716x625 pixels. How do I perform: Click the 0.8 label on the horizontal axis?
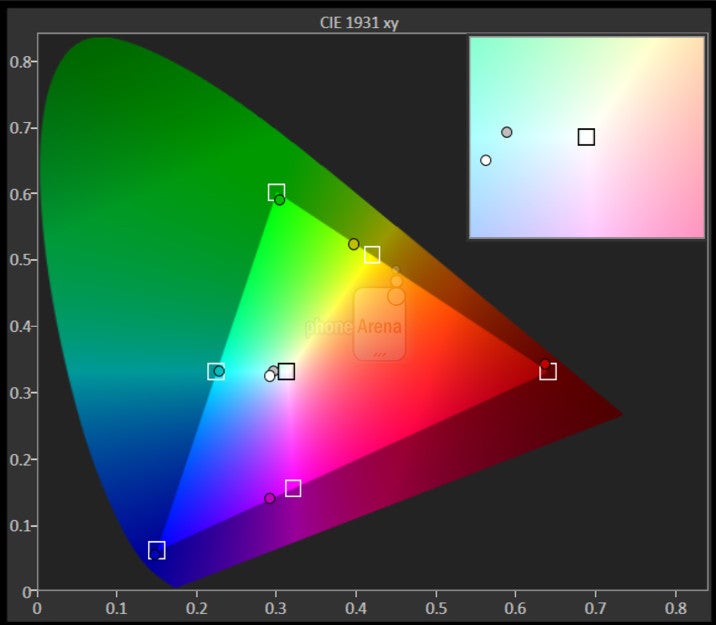(x=675, y=606)
